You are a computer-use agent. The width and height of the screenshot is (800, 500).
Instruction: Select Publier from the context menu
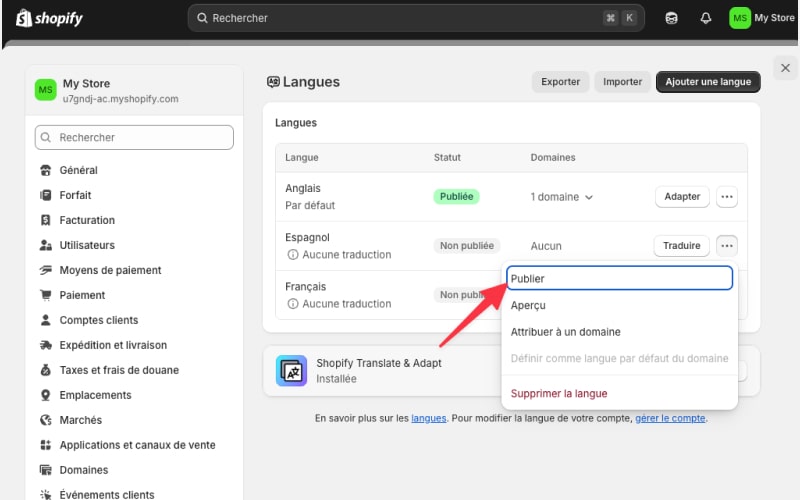tap(619, 278)
